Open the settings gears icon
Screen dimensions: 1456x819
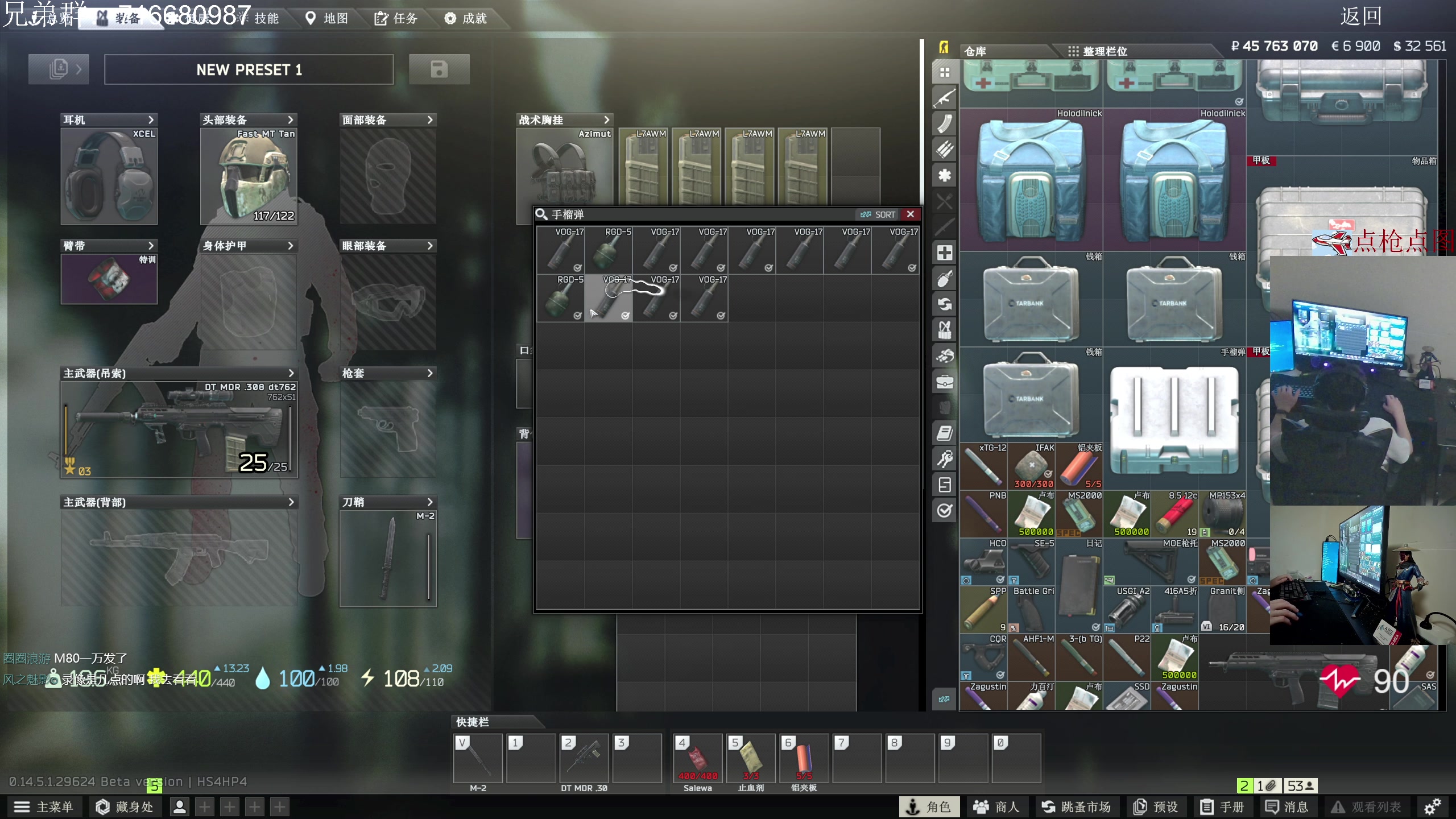1432,806
